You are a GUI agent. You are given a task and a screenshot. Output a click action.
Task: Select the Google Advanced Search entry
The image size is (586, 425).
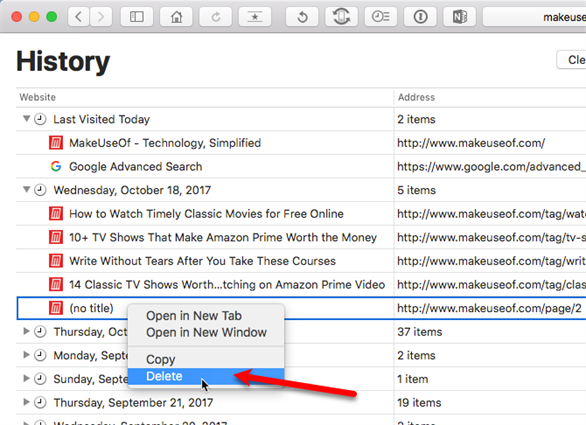[x=136, y=166]
